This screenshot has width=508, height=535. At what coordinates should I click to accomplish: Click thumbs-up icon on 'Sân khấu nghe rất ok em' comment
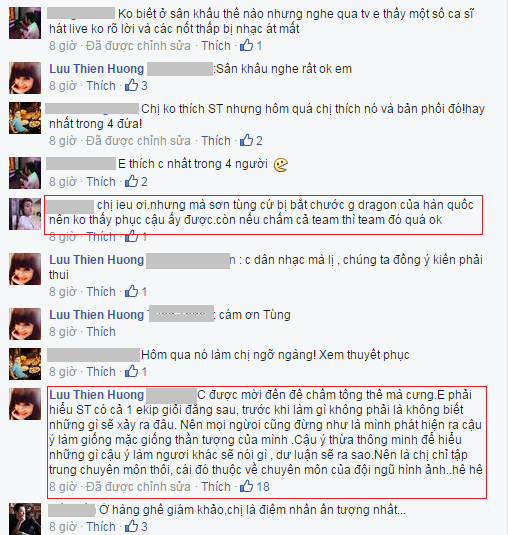(x=131, y=85)
